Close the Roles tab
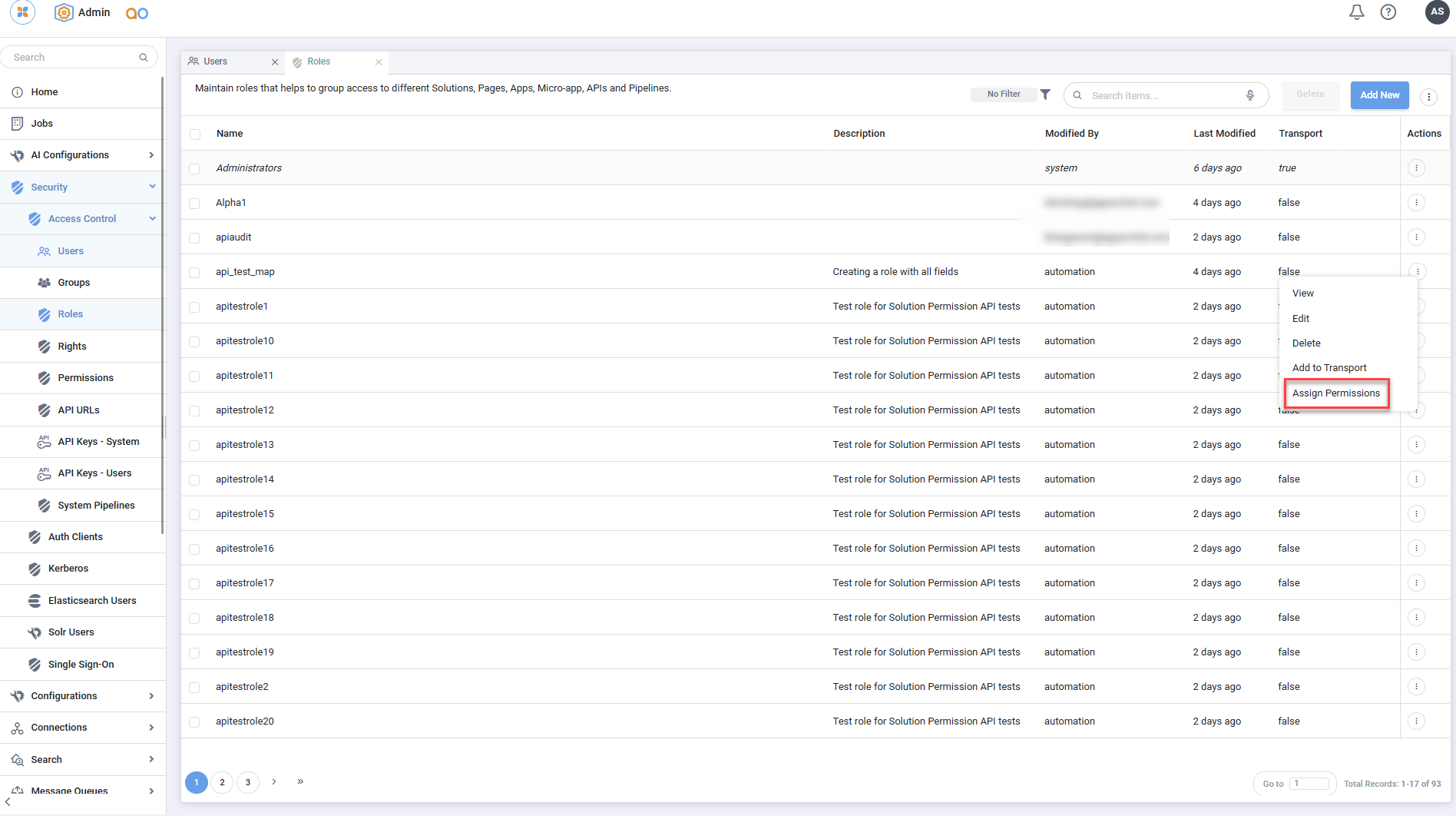The width and height of the screenshot is (1456, 816). point(379,62)
